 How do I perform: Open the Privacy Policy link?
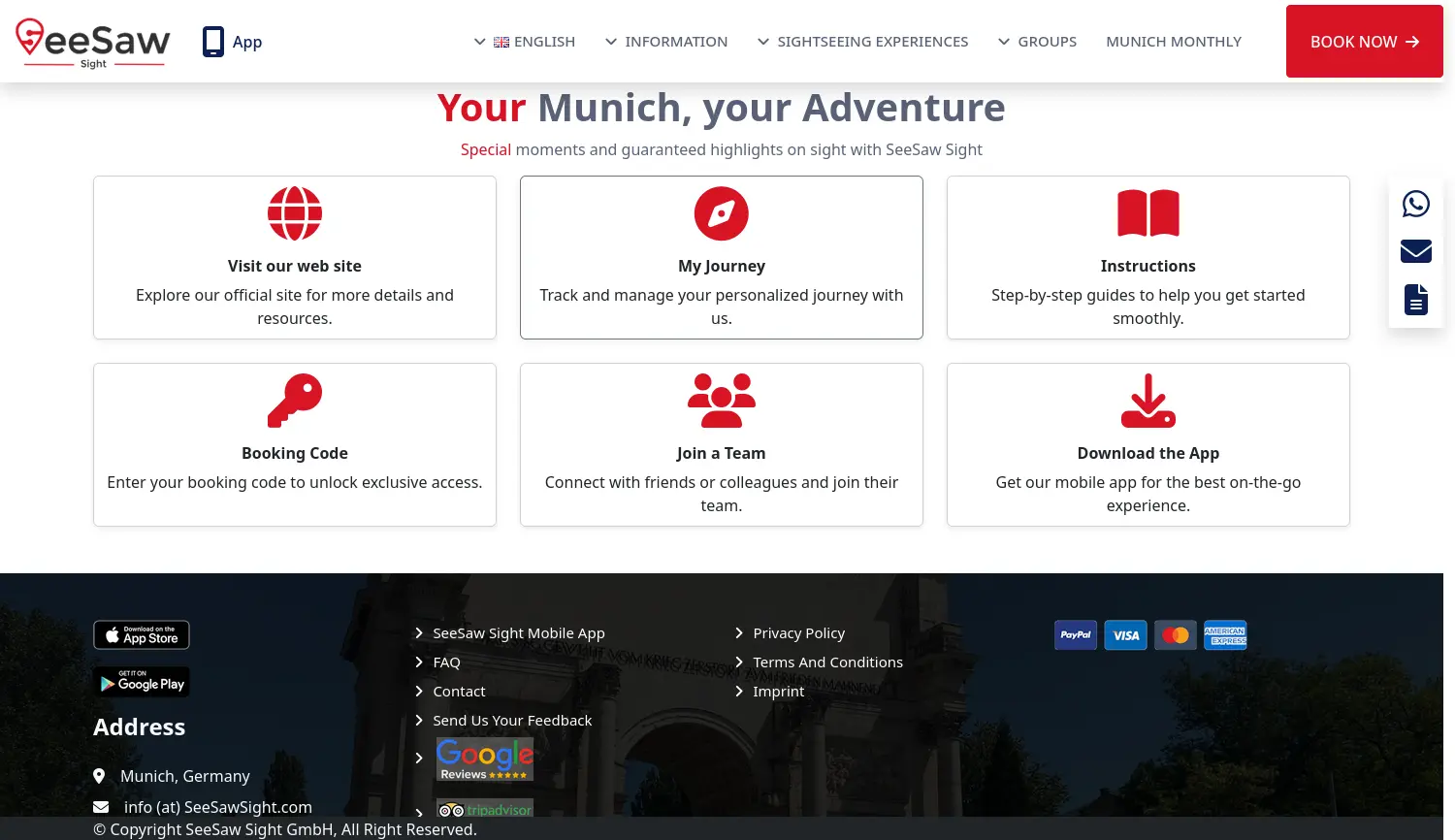click(x=798, y=632)
